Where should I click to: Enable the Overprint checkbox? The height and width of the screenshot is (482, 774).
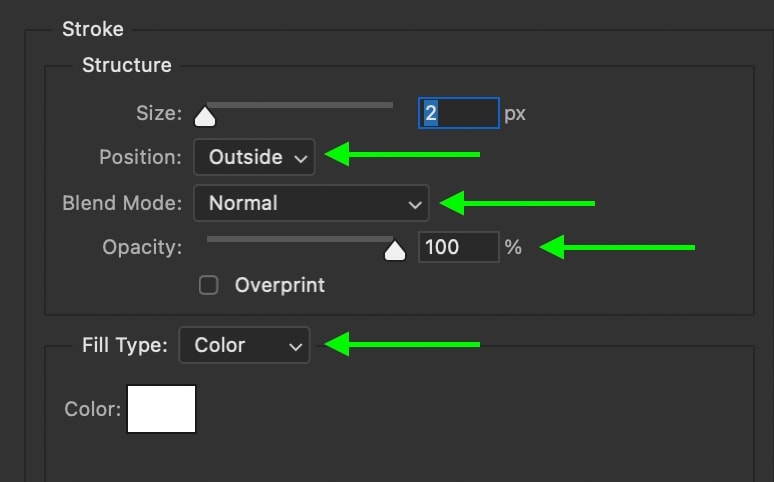click(x=208, y=285)
